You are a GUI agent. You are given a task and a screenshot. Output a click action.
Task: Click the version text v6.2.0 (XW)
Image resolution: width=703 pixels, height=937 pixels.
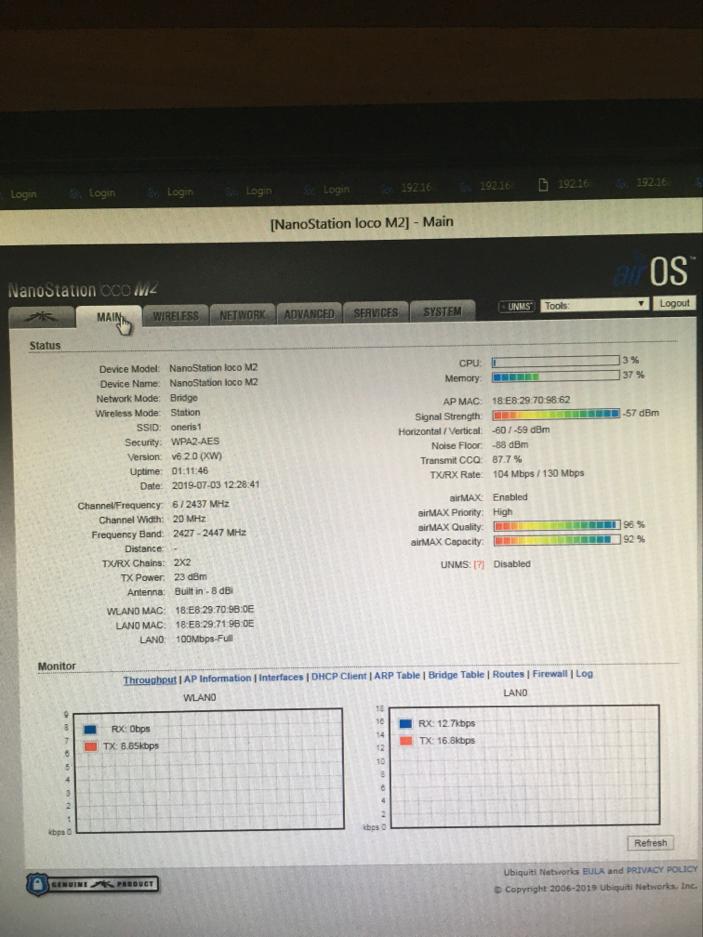click(196, 456)
